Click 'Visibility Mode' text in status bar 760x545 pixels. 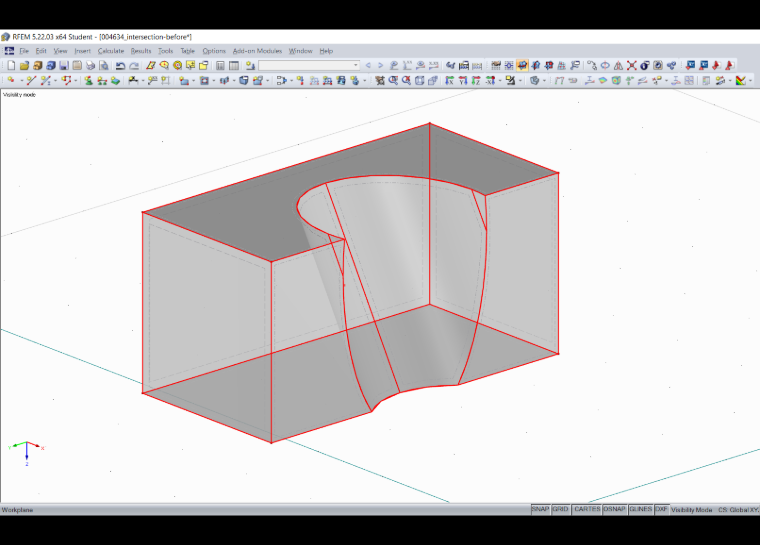[691, 510]
